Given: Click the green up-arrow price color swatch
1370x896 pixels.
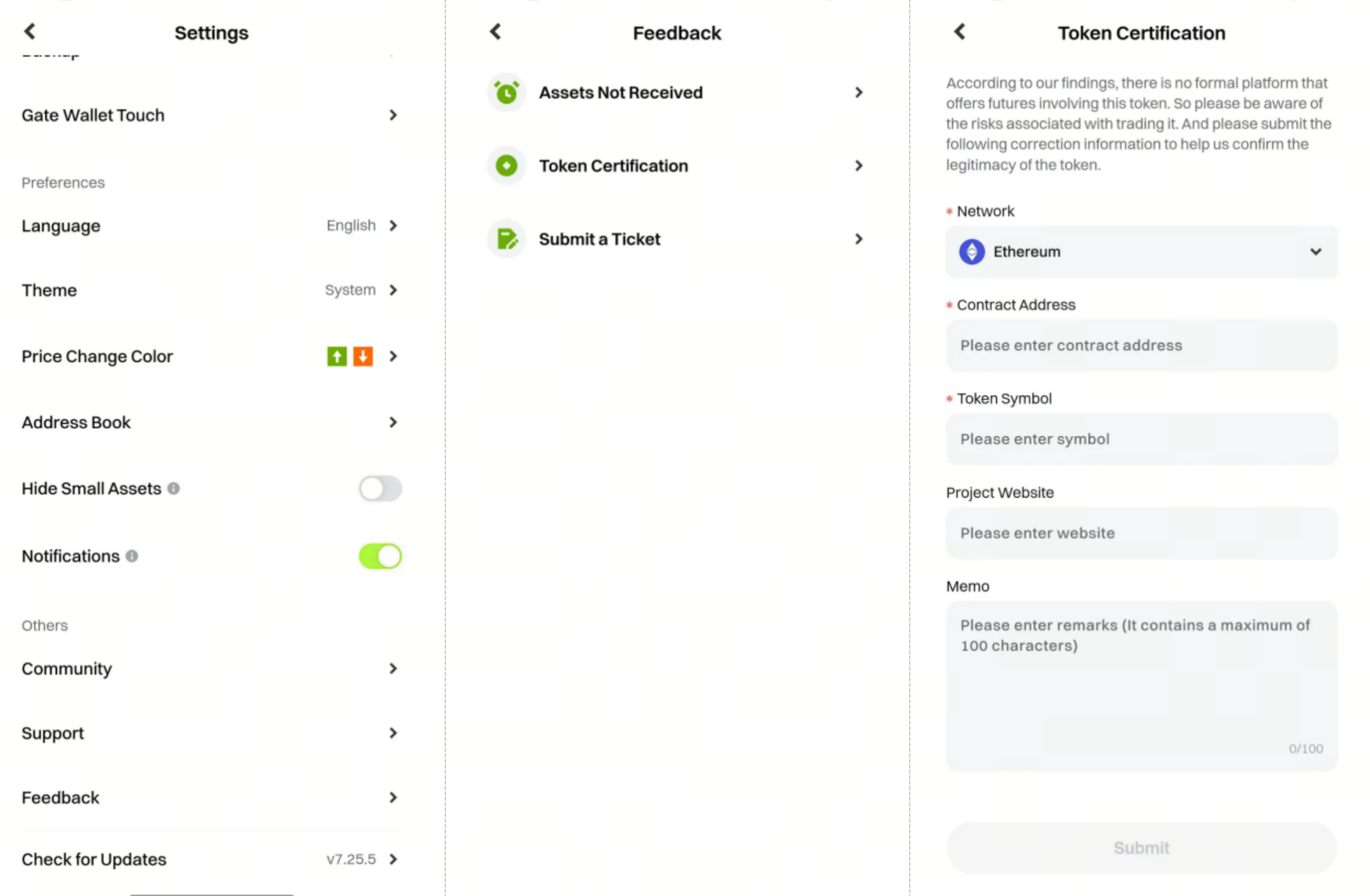Looking at the screenshot, I should [x=337, y=356].
